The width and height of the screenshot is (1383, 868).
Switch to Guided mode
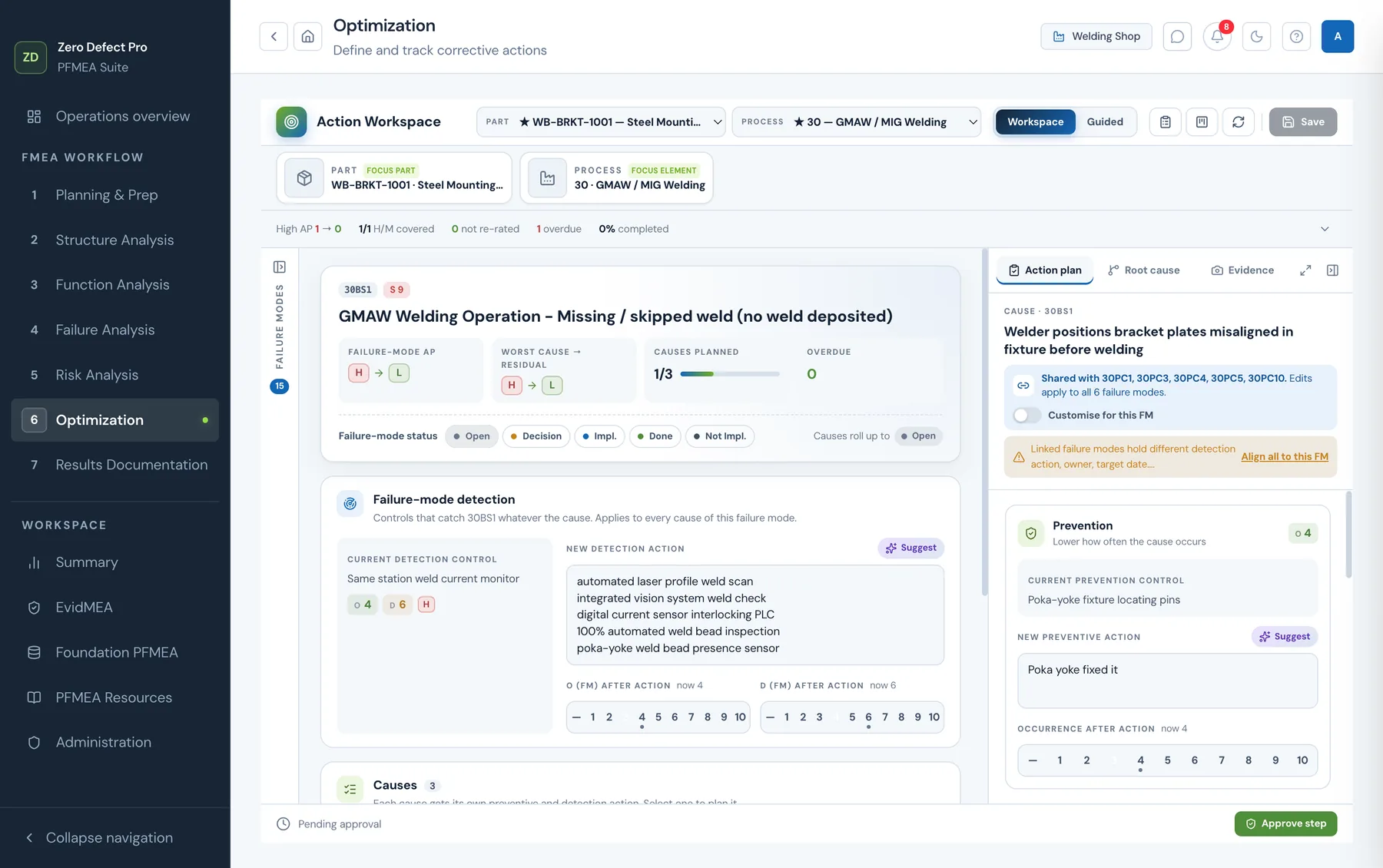[x=1105, y=122]
